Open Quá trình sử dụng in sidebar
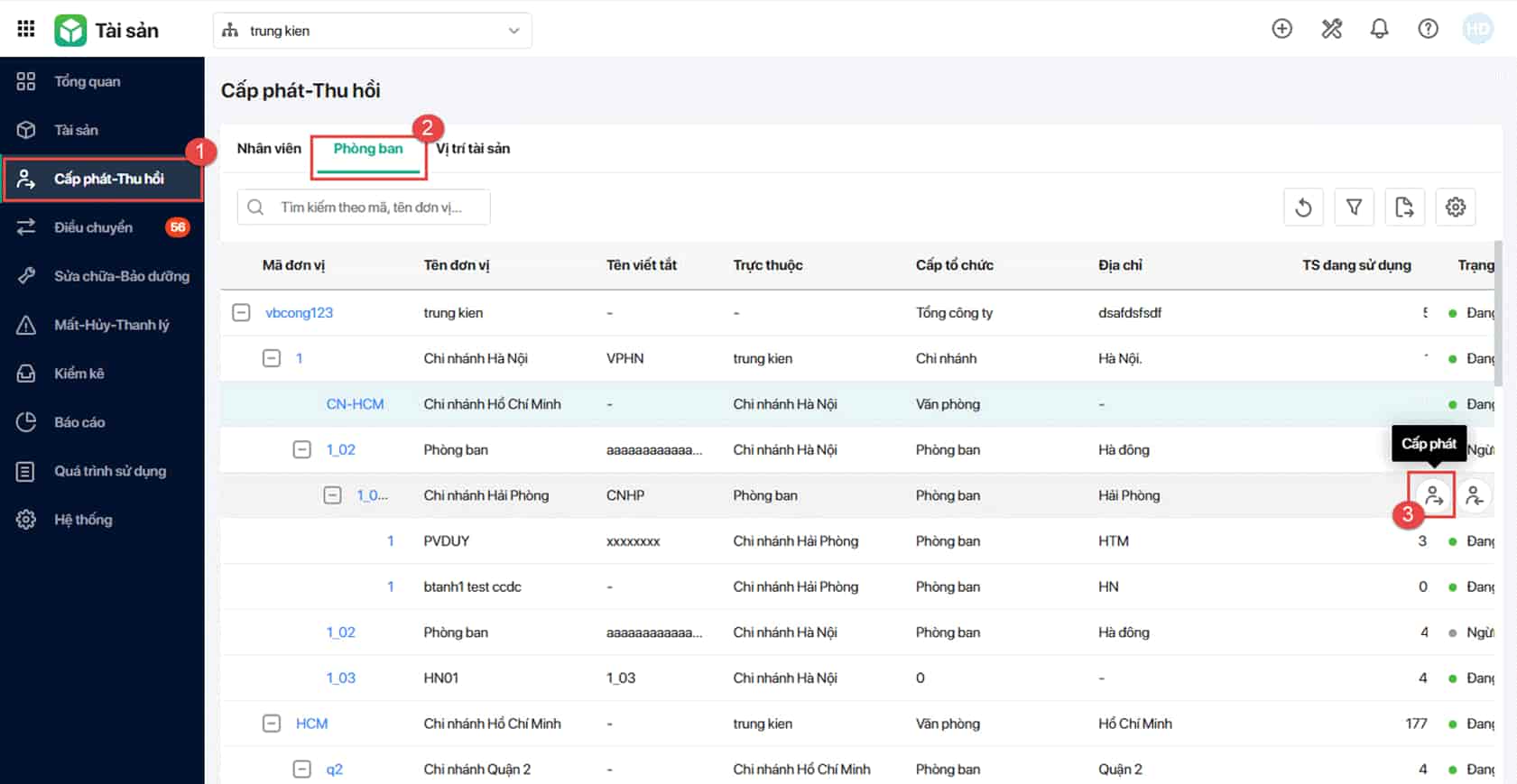 pos(102,471)
